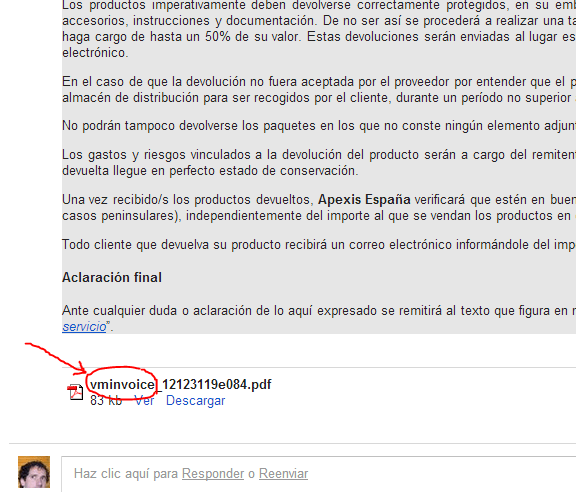Click the Ver link for the PDF
Viewport: 576px width, 492px height.
point(144,401)
